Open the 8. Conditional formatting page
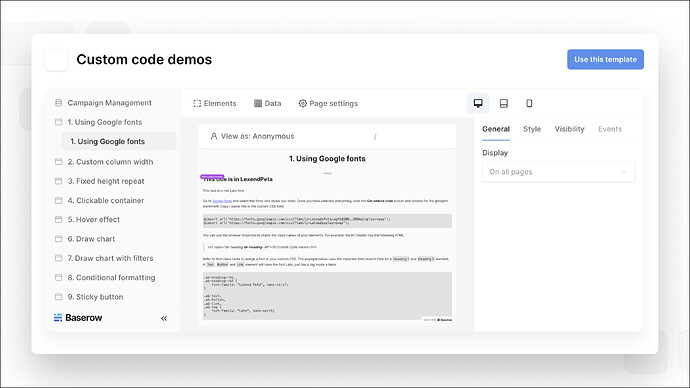The image size is (690, 388). tap(111, 278)
